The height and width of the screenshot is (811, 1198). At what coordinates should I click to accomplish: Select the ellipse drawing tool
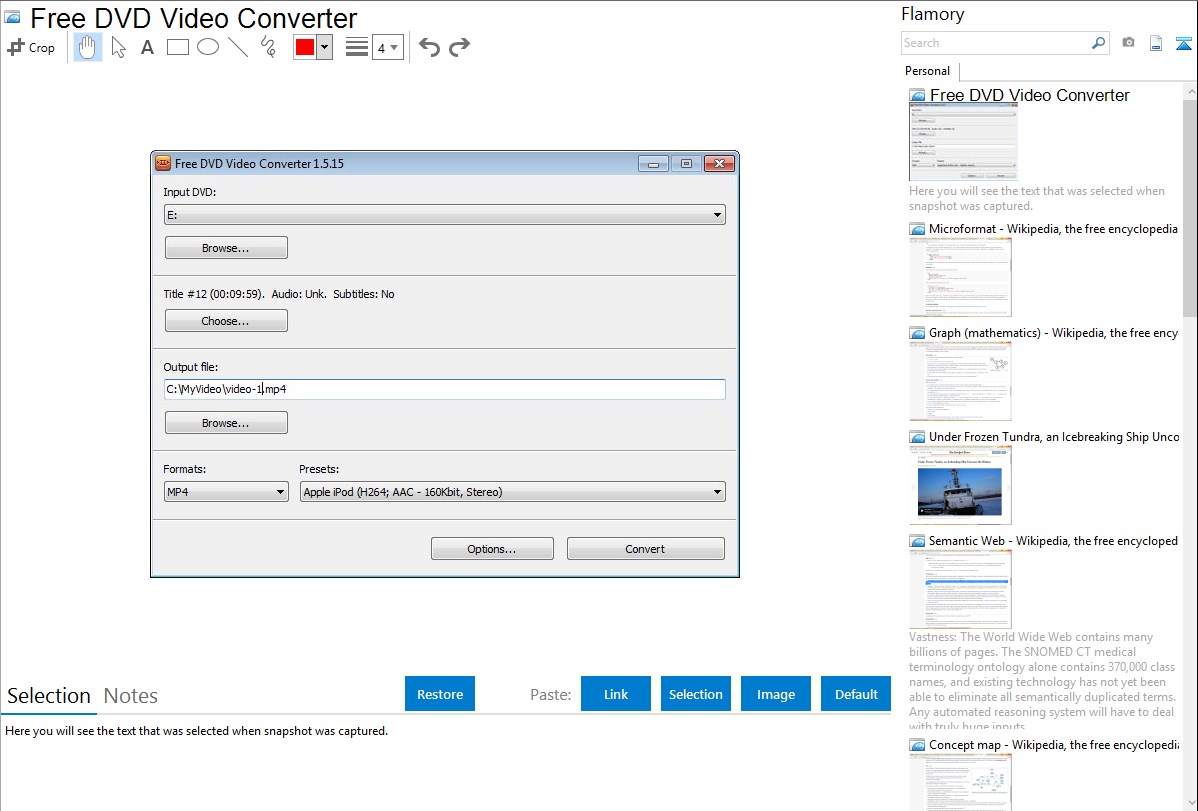(208, 47)
